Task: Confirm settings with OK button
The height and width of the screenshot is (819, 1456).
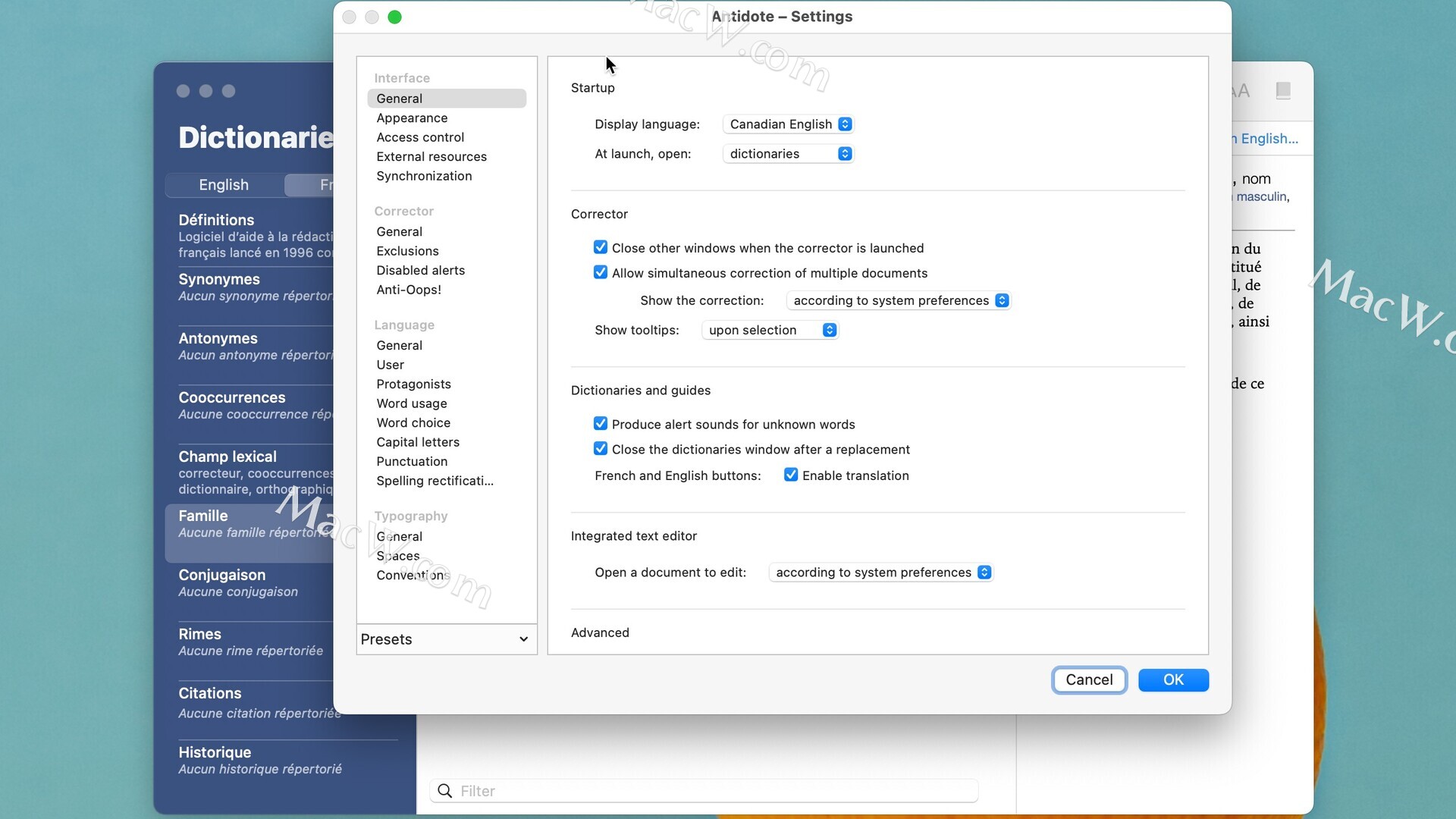Action: pos(1173,679)
